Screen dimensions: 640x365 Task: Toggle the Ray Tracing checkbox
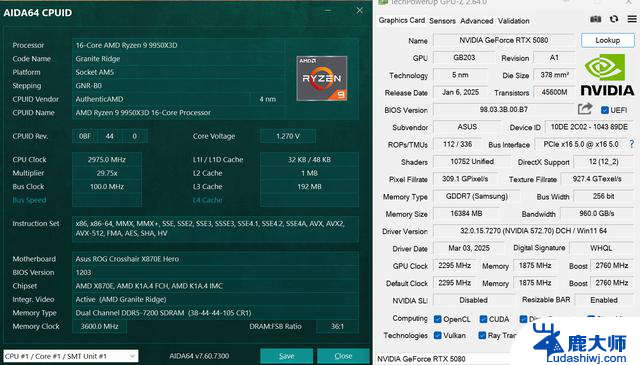point(482,335)
